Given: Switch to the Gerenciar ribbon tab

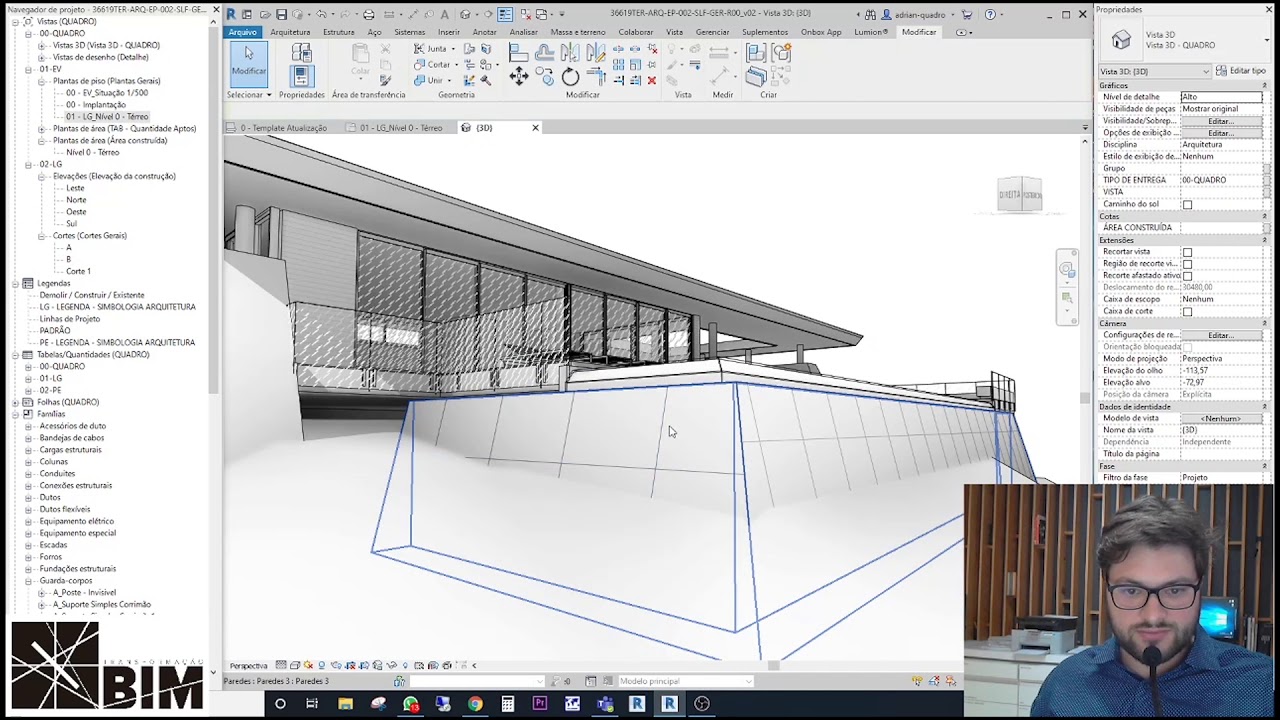Looking at the screenshot, I should tap(712, 32).
